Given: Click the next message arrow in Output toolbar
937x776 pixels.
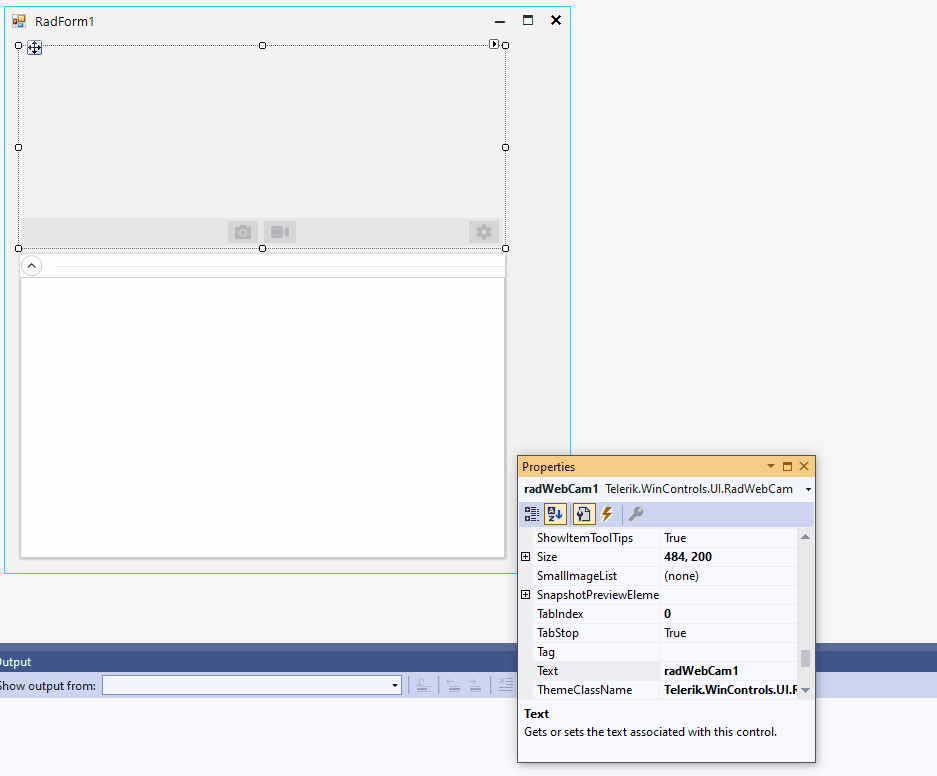Looking at the screenshot, I should pos(474,685).
